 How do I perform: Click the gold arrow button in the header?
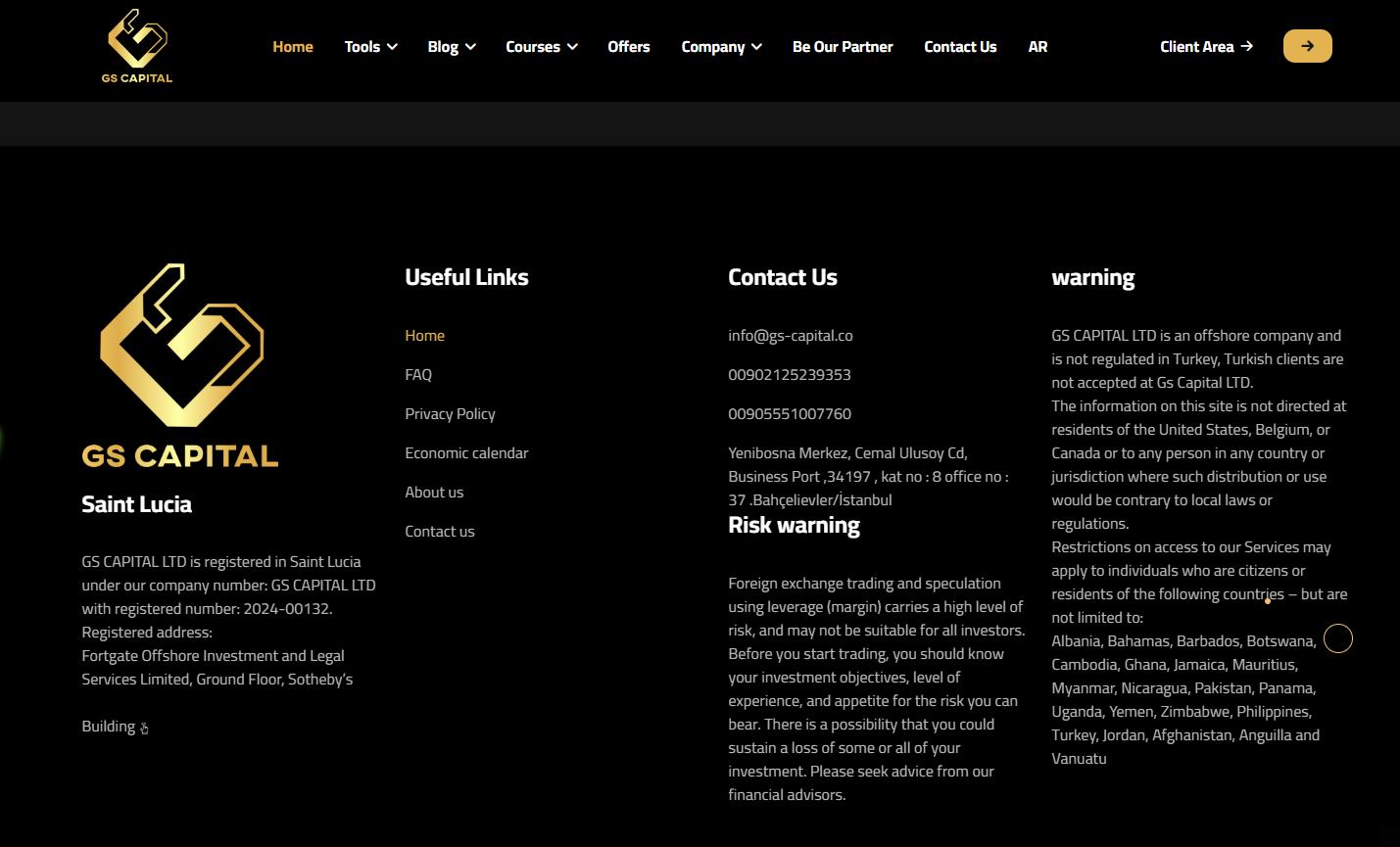point(1307,46)
